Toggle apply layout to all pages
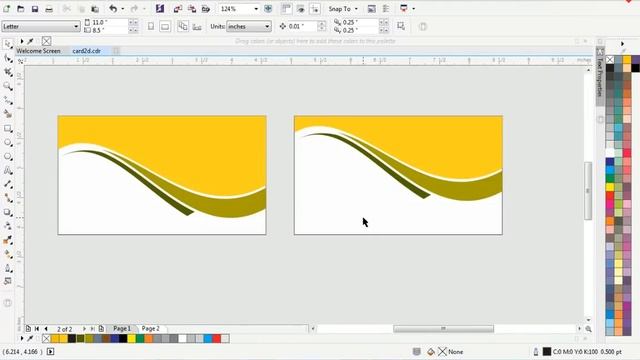 (183, 27)
